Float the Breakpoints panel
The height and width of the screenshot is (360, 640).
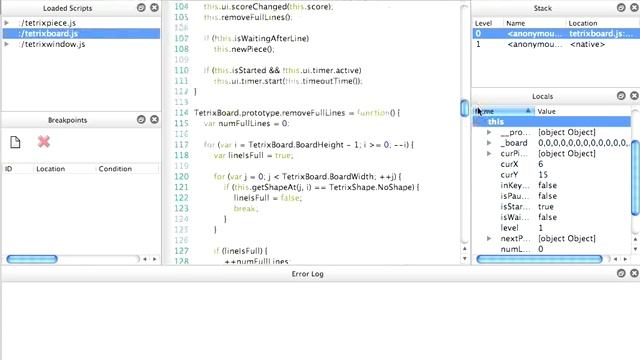(141, 120)
